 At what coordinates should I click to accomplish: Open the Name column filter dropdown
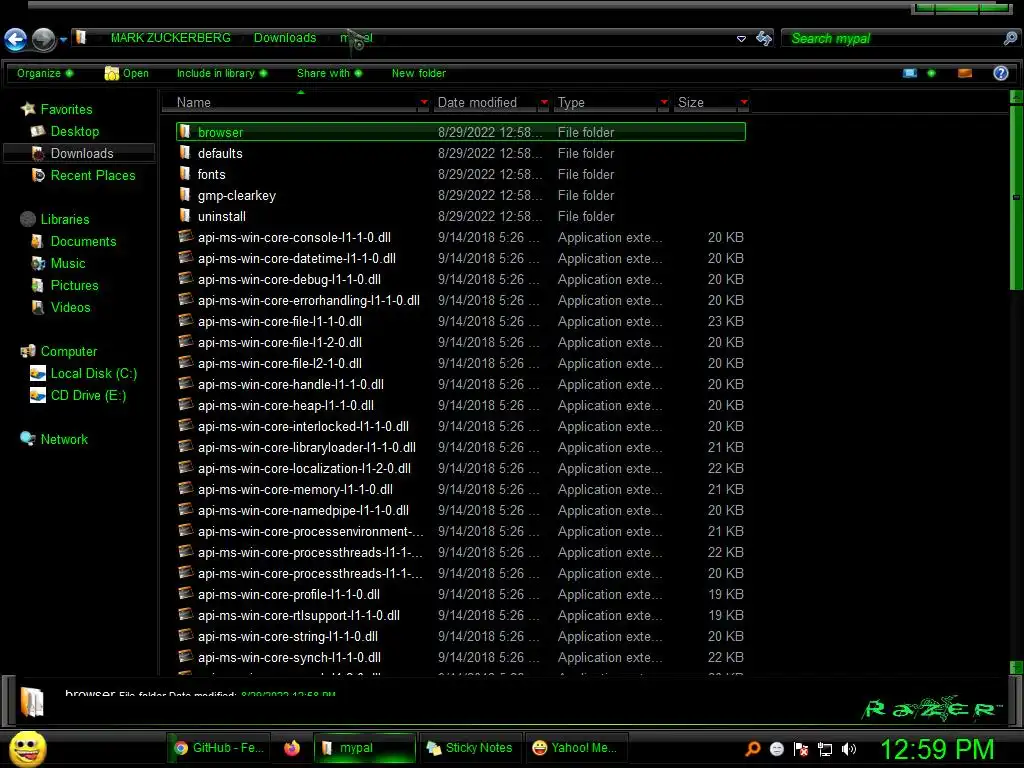[x=424, y=103]
